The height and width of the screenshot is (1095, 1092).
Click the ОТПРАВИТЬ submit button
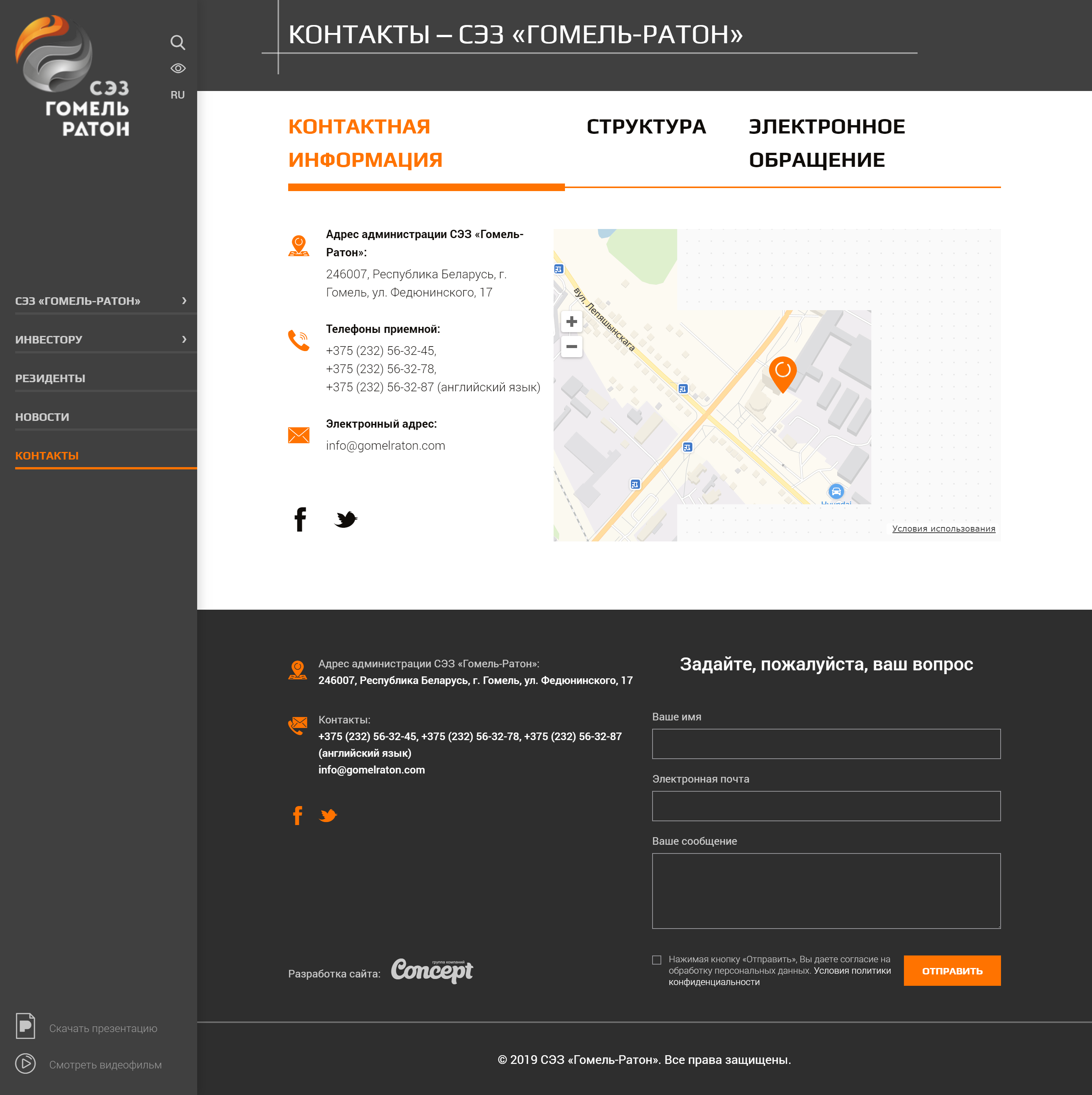(x=952, y=971)
